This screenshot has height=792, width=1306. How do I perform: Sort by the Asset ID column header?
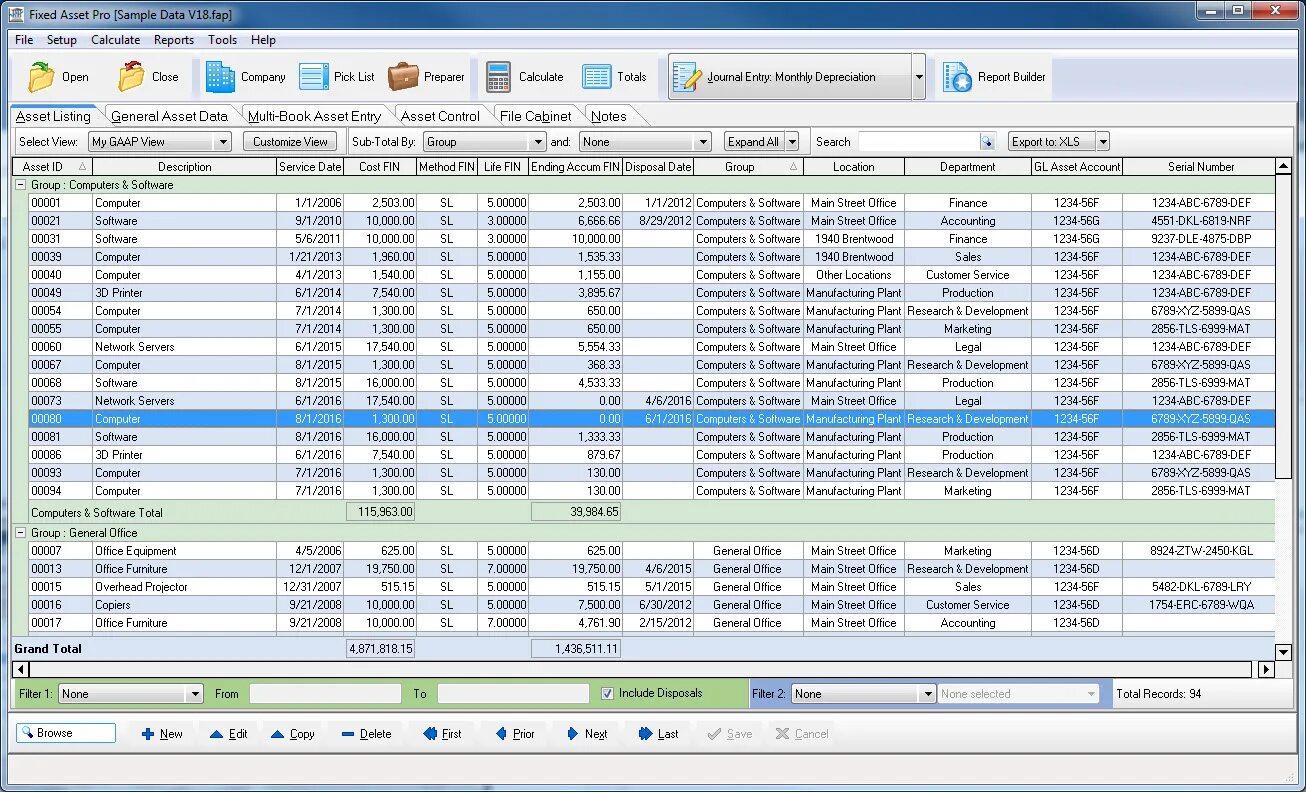pos(52,167)
